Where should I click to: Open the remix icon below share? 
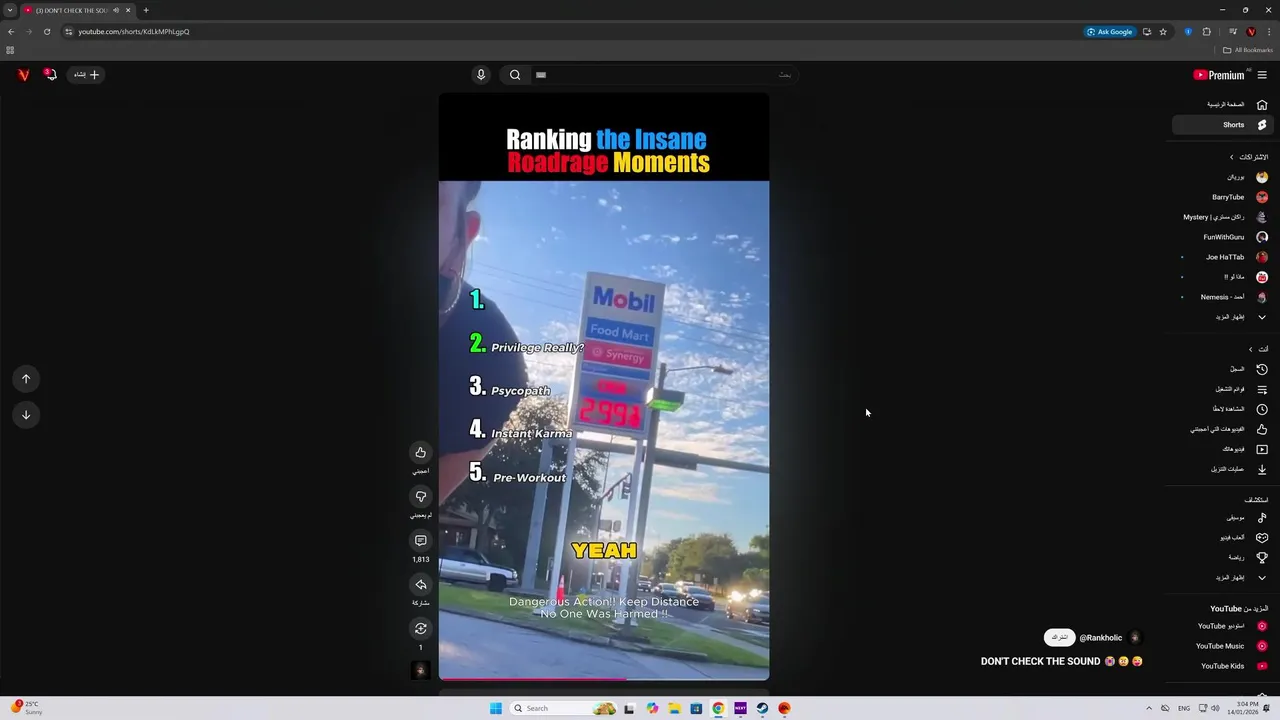point(421,628)
